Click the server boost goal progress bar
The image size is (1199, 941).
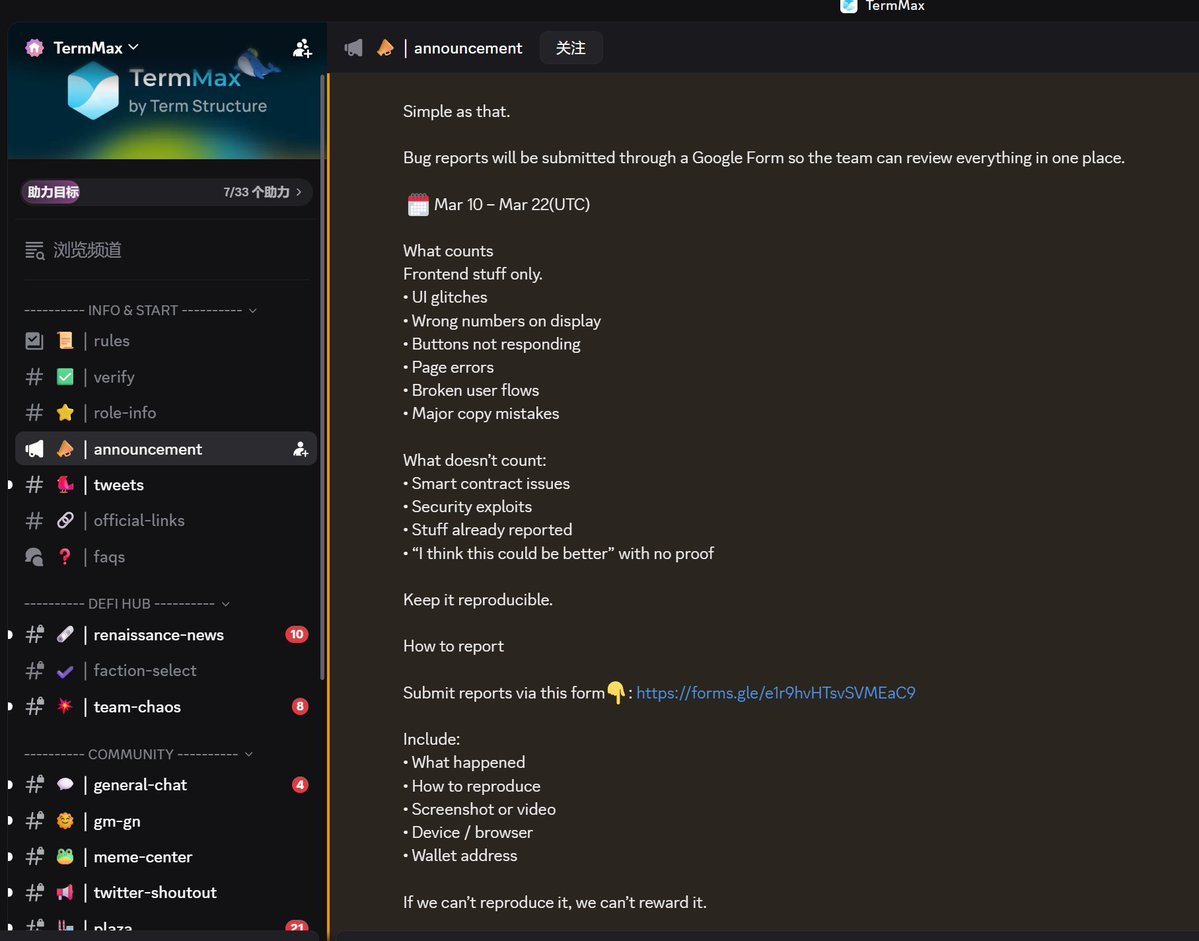click(x=166, y=192)
